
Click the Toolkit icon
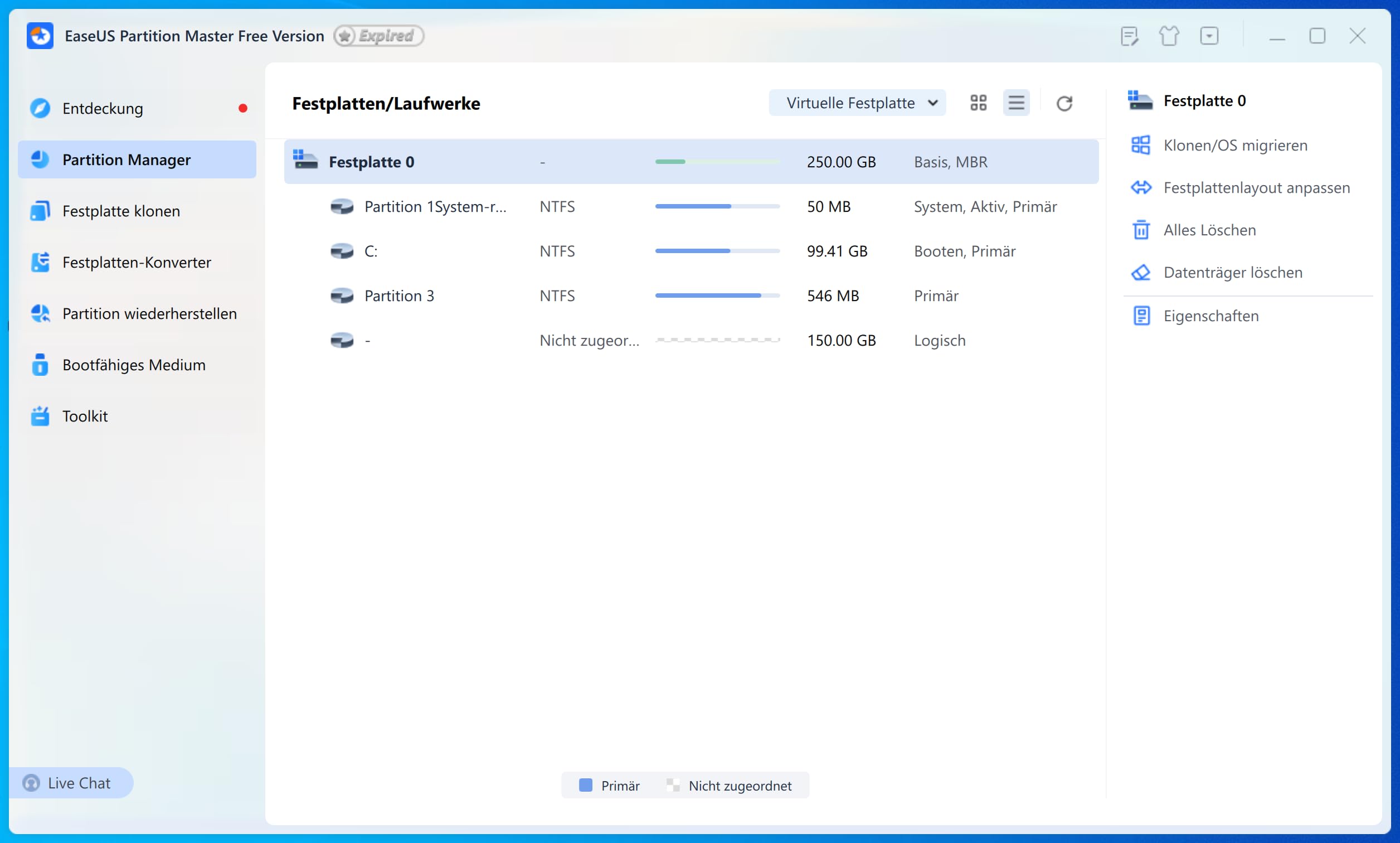(40, 416)
